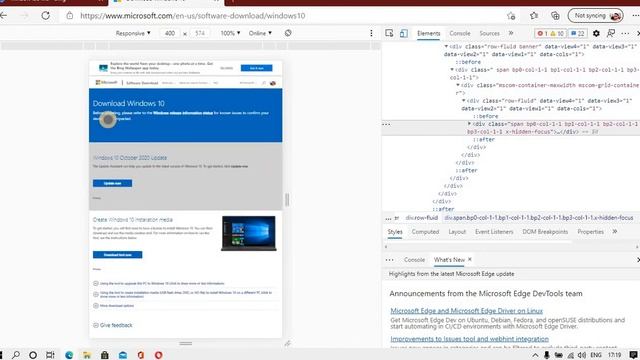Open device toolbar more options dots
The image size is (640, 360).
point(371,33)
